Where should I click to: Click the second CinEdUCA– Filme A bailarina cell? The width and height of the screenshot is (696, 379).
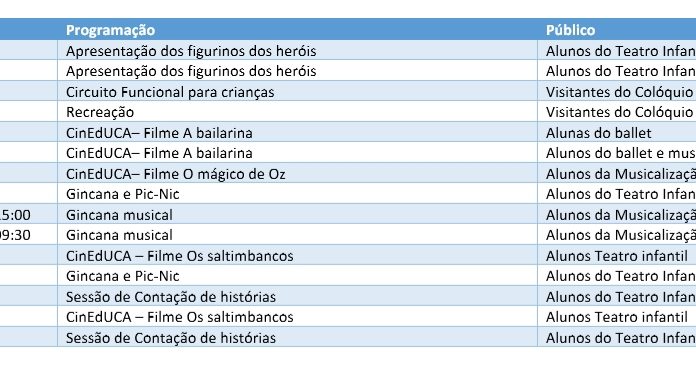click(x=297, y=153)
